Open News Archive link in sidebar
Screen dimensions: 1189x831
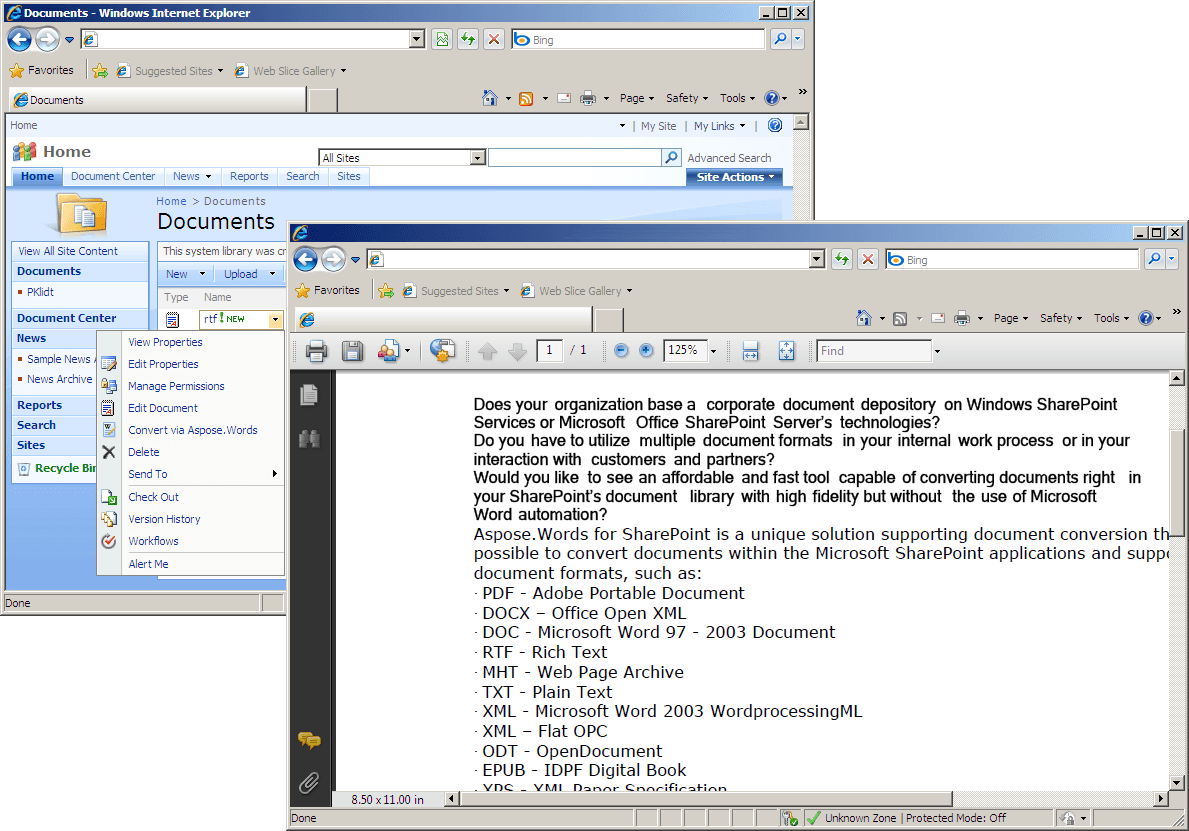click(59, 379)
